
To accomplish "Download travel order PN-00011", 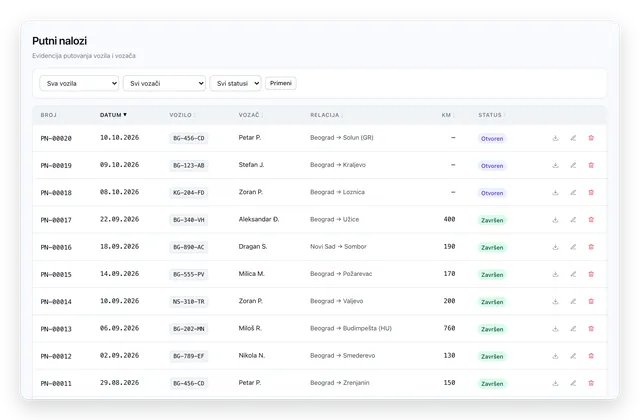I will [555, 383].
